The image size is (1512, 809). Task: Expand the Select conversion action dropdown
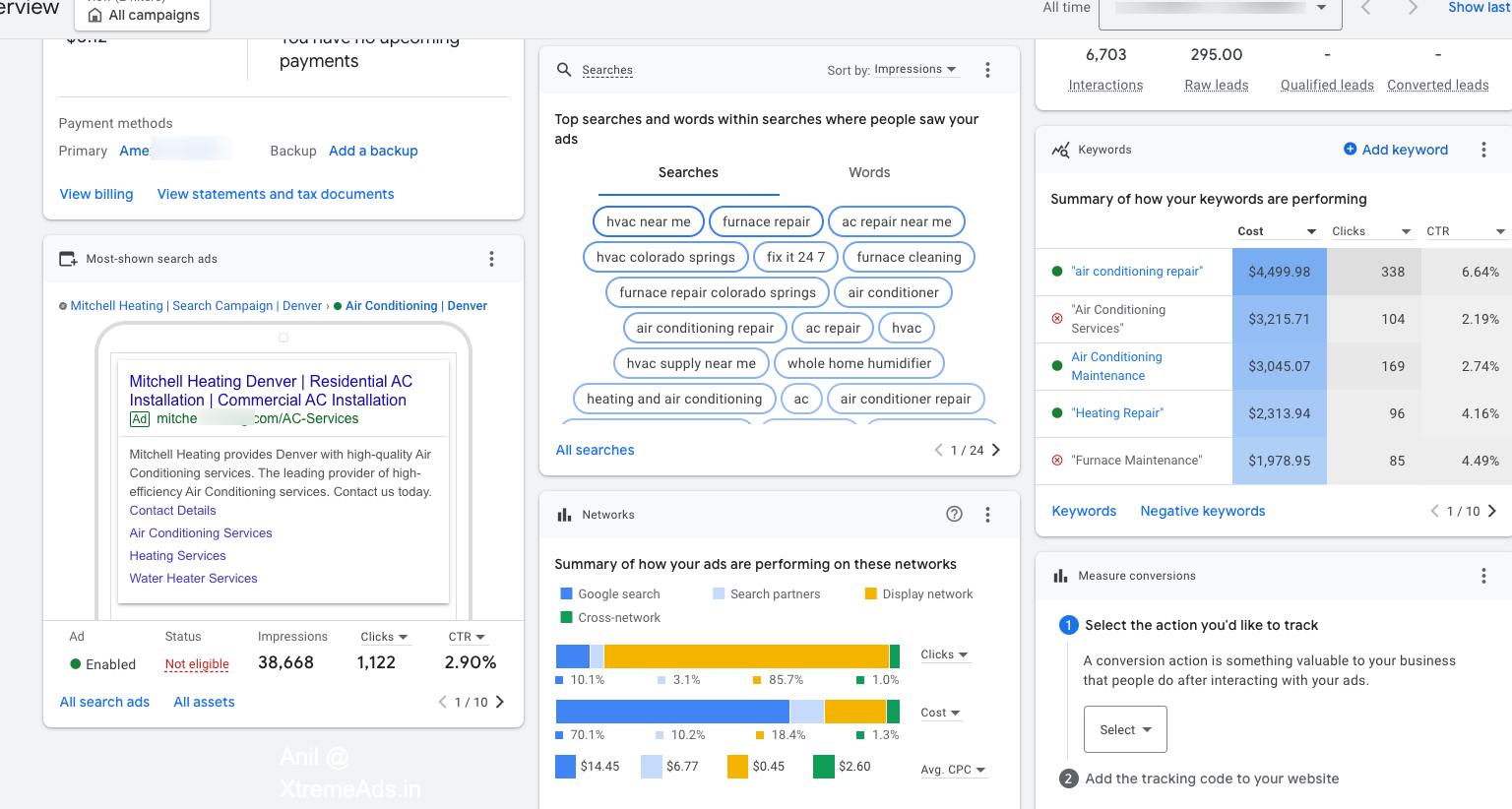(x=1125, y=729)
